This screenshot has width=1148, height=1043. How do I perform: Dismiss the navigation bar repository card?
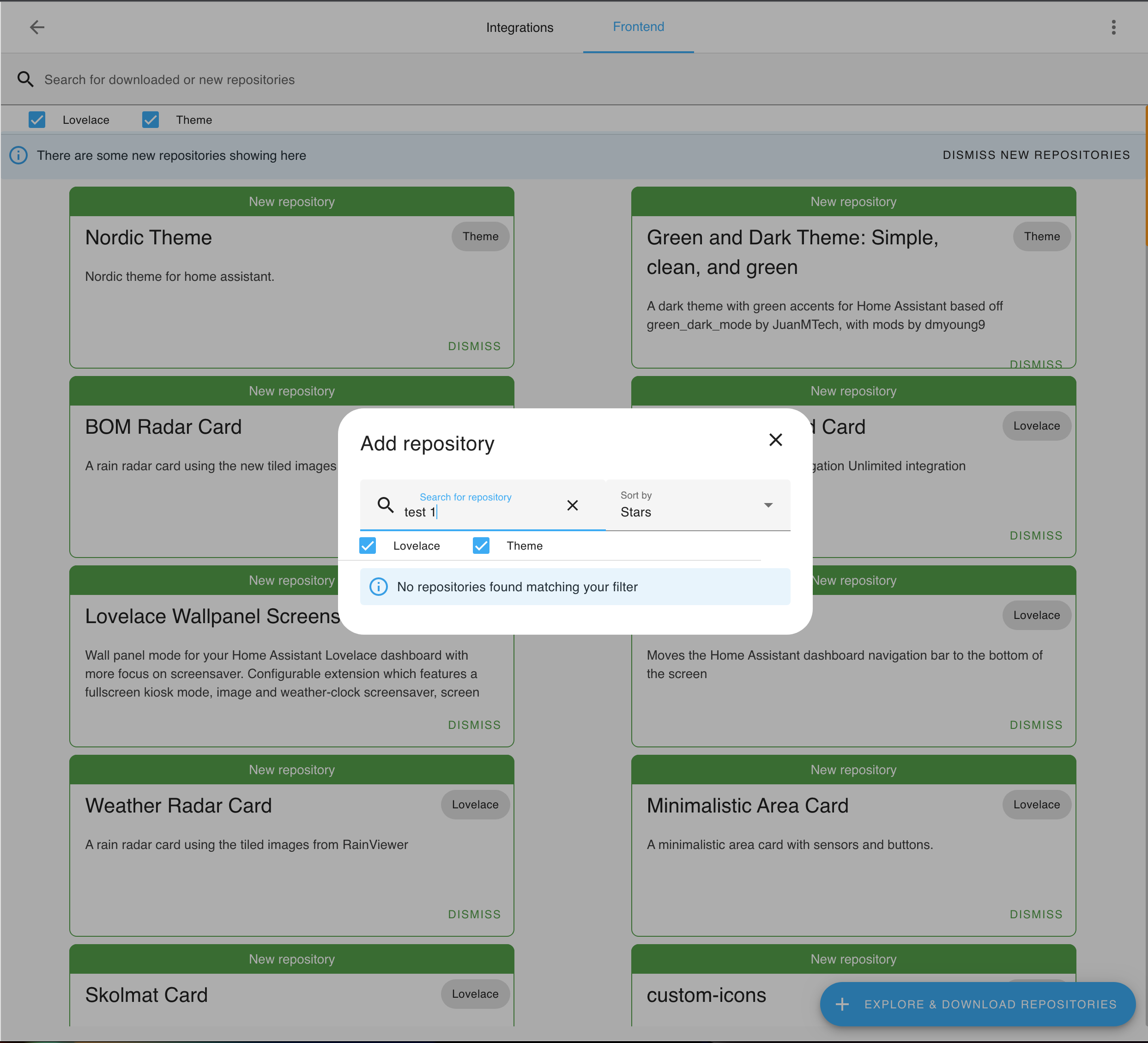(x=1036, y=725)
